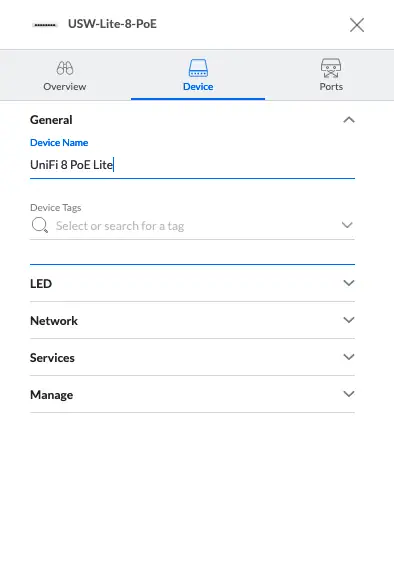Click the Network section heading
Viewport: 394px width, 563px height.
pos(54,321)
